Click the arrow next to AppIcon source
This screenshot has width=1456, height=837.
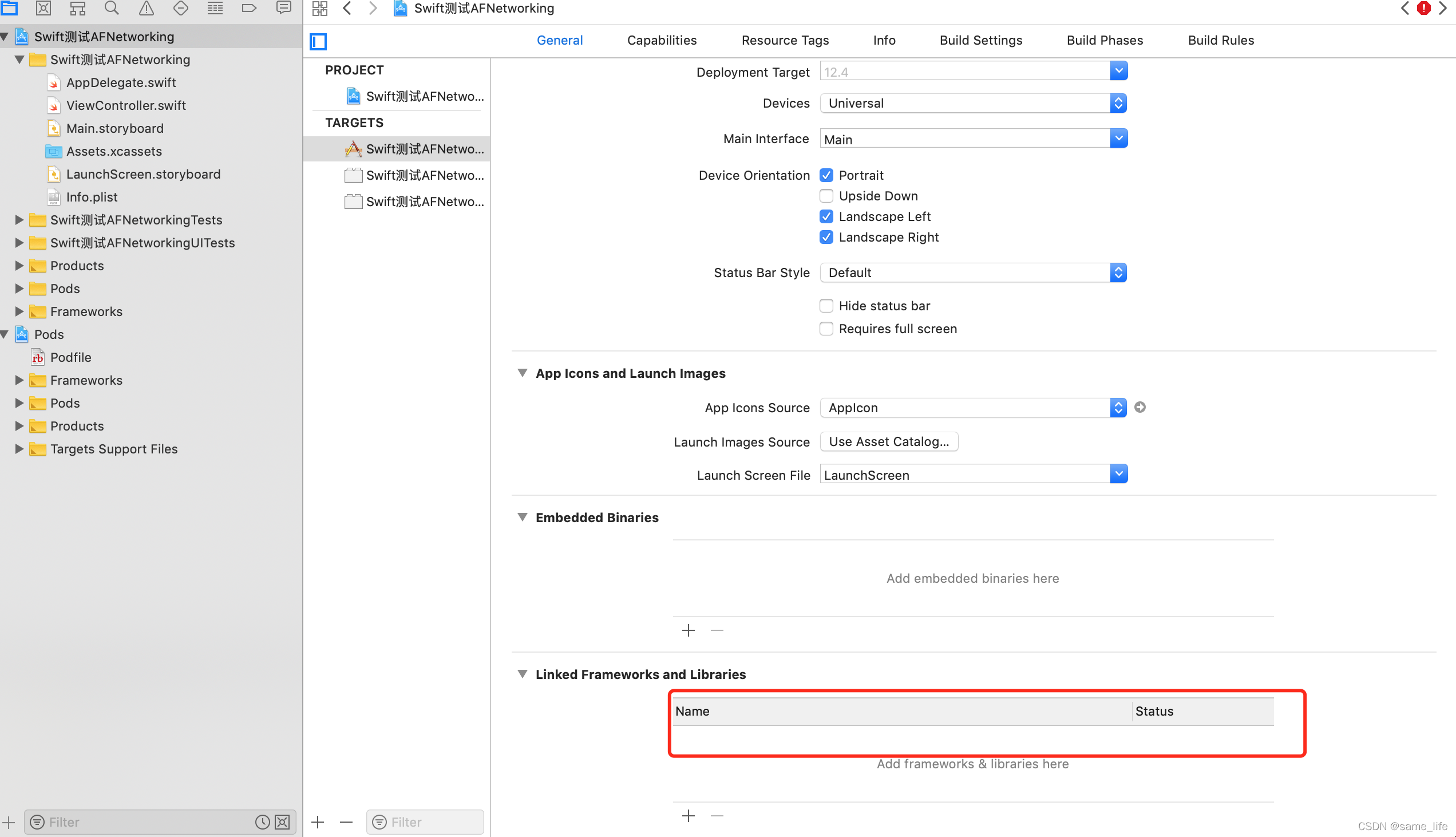click(x=1140, y=408)
